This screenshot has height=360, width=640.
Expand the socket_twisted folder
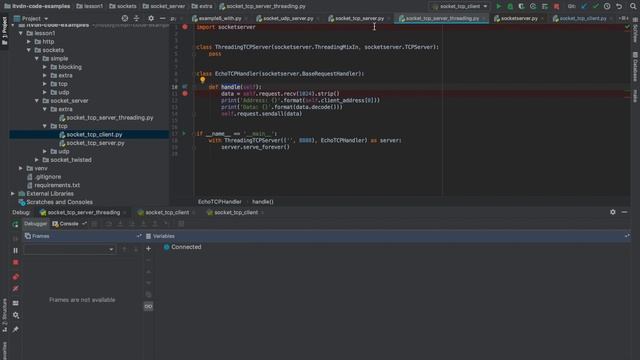click(x=37, y=160)
